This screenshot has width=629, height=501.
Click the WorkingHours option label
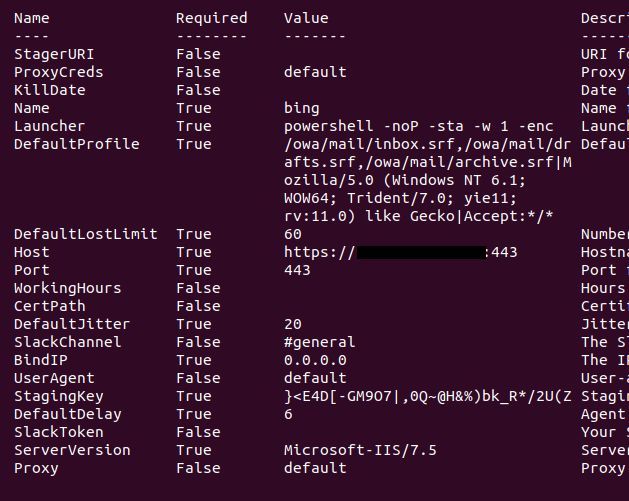point(68,288)
